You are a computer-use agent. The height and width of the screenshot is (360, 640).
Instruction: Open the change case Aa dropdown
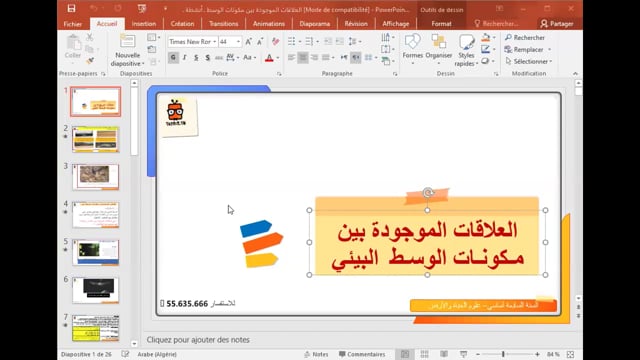point(249,58)
